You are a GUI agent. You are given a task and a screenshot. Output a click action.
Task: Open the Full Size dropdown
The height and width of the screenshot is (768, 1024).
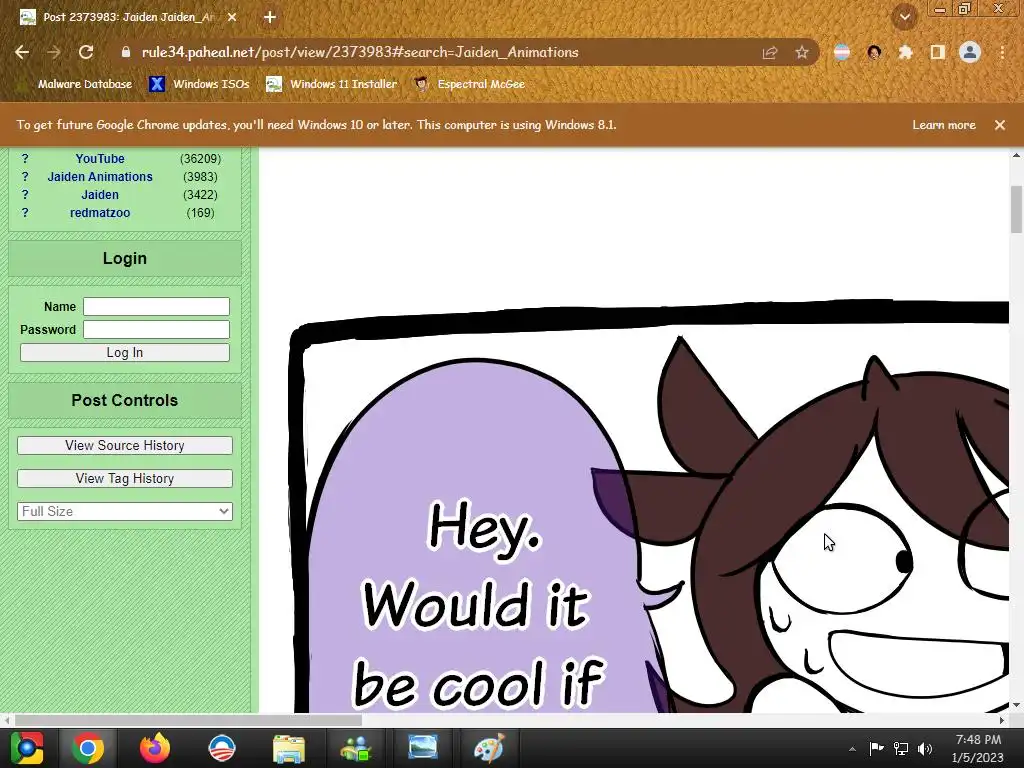point(125,511)
